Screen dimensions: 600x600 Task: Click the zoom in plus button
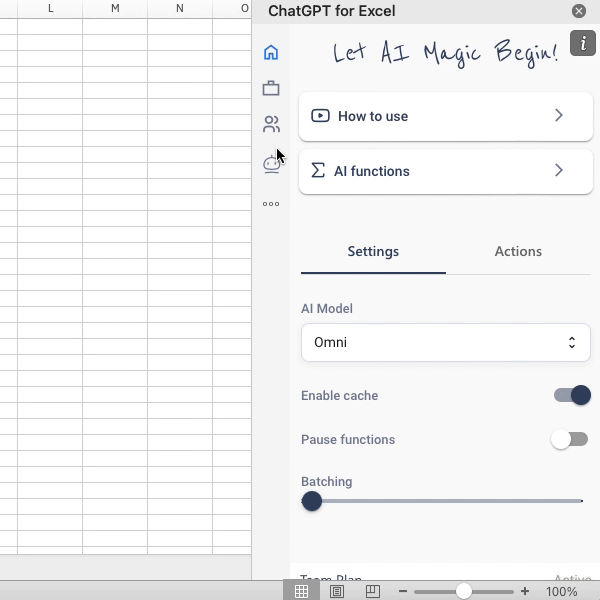tap(525, 591)
